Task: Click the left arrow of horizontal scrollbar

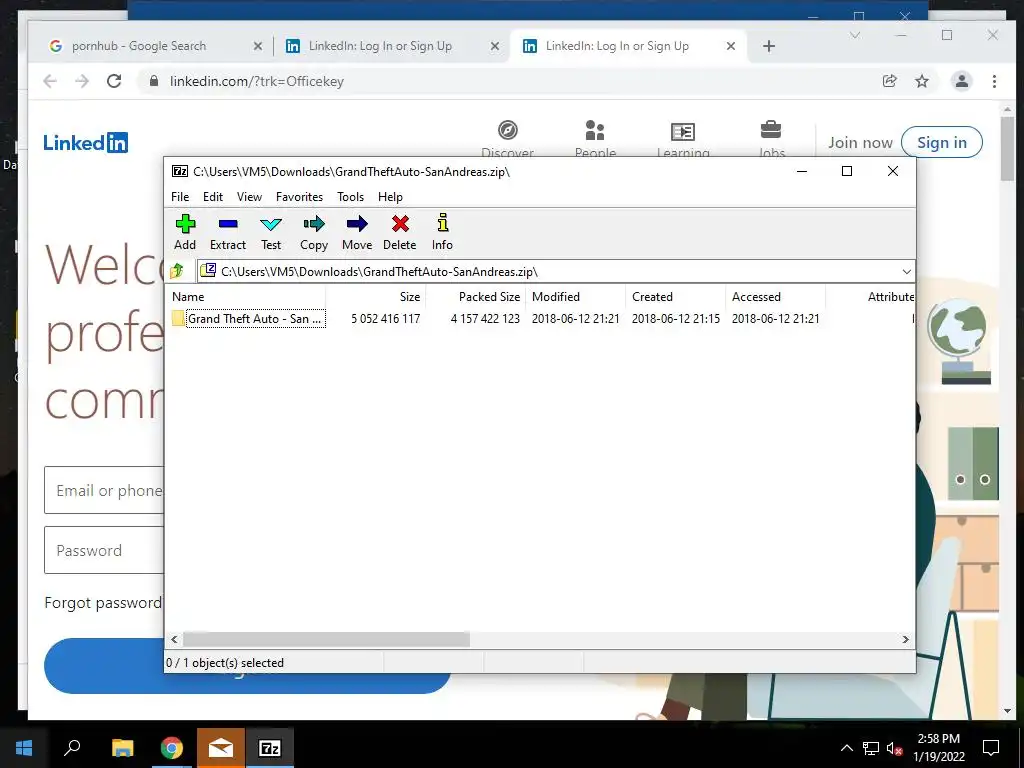Action: coord(174,639)
